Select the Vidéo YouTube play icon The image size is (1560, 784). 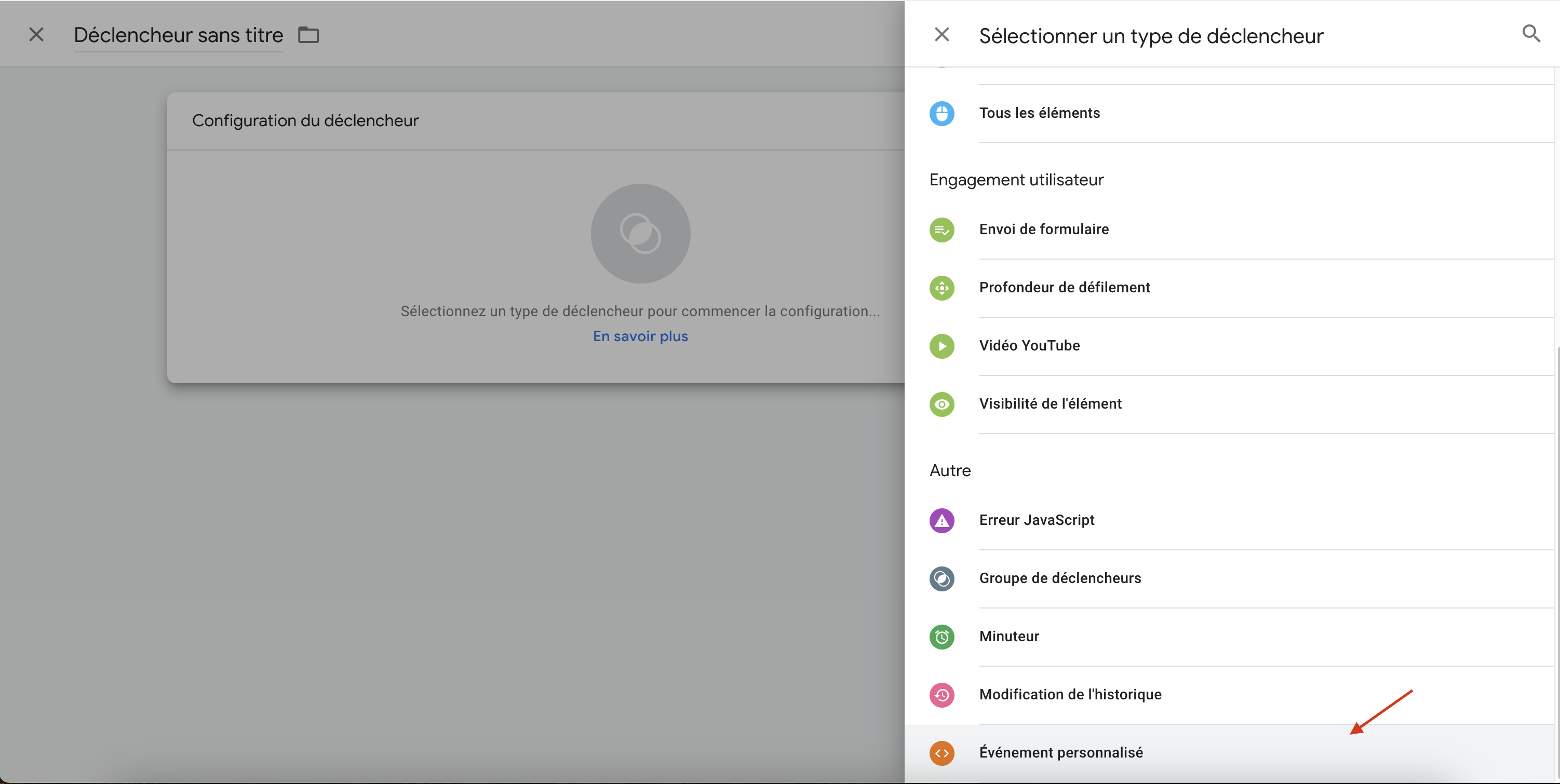pyautogui.click(x=941, y=346)
